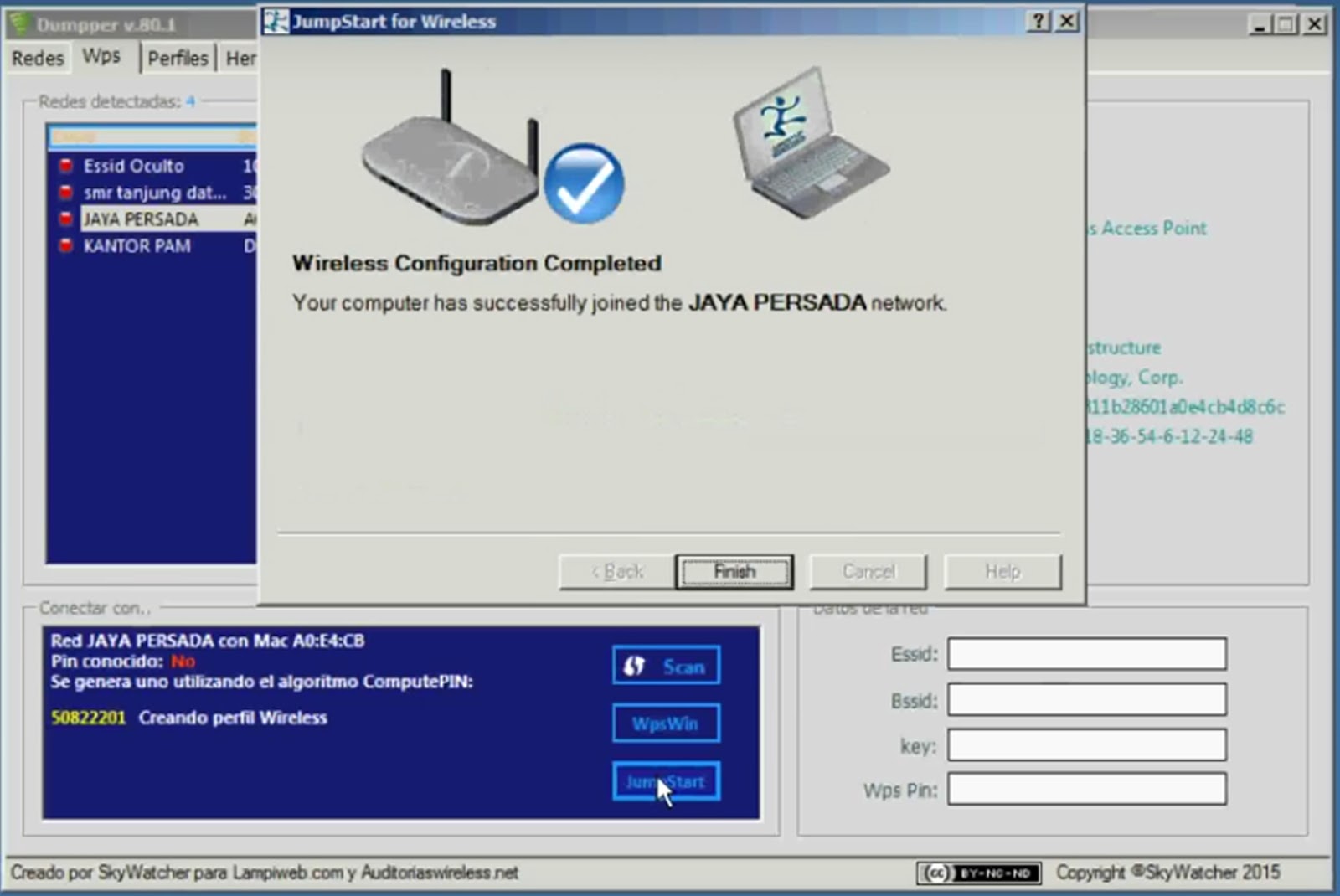Switch to the Wps tab
This screenshot has width=1340, height=896.
coord(101,56)
